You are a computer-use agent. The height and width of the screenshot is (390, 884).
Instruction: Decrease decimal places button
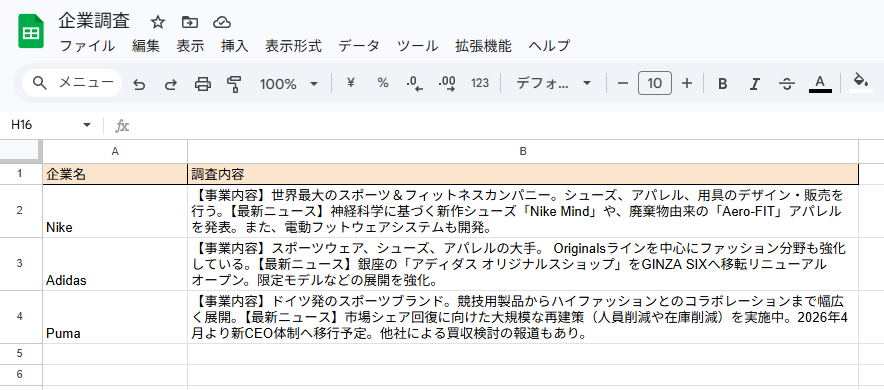coord(414,84)
